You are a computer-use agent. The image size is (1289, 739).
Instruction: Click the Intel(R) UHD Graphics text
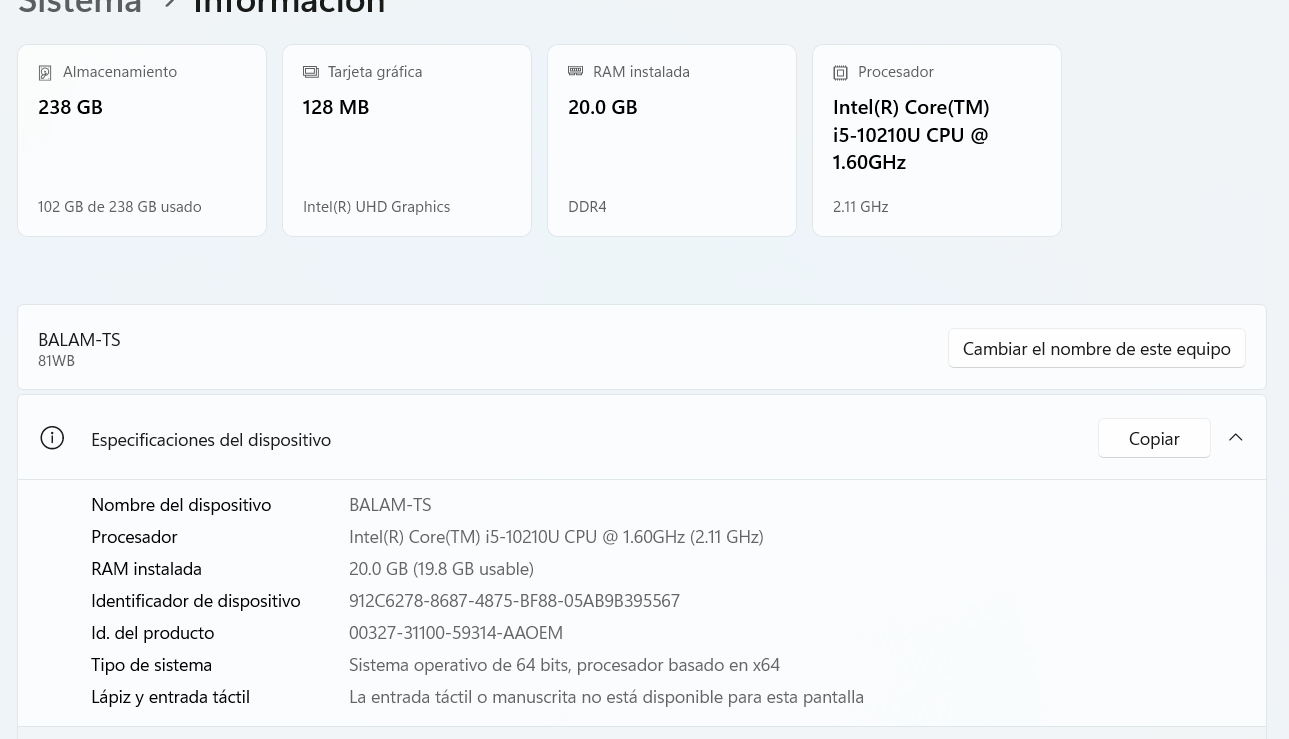pos(377,207)
